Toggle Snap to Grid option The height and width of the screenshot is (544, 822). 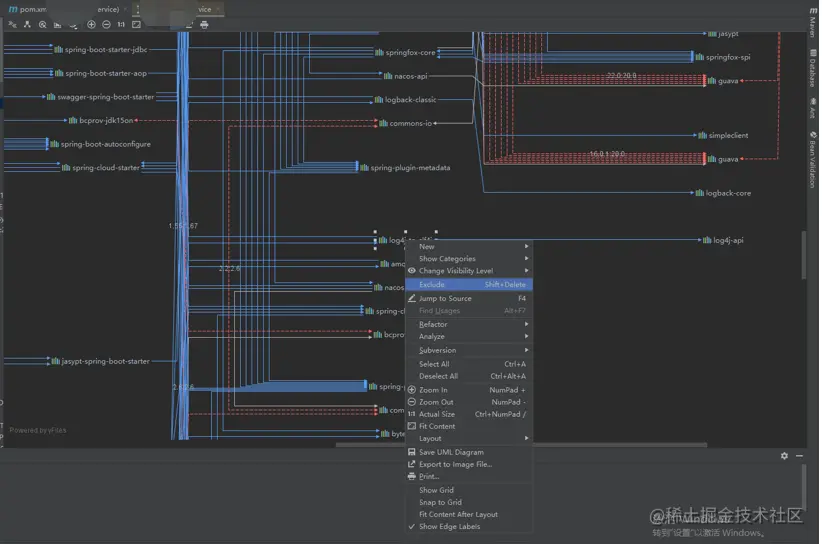(440, 502)
